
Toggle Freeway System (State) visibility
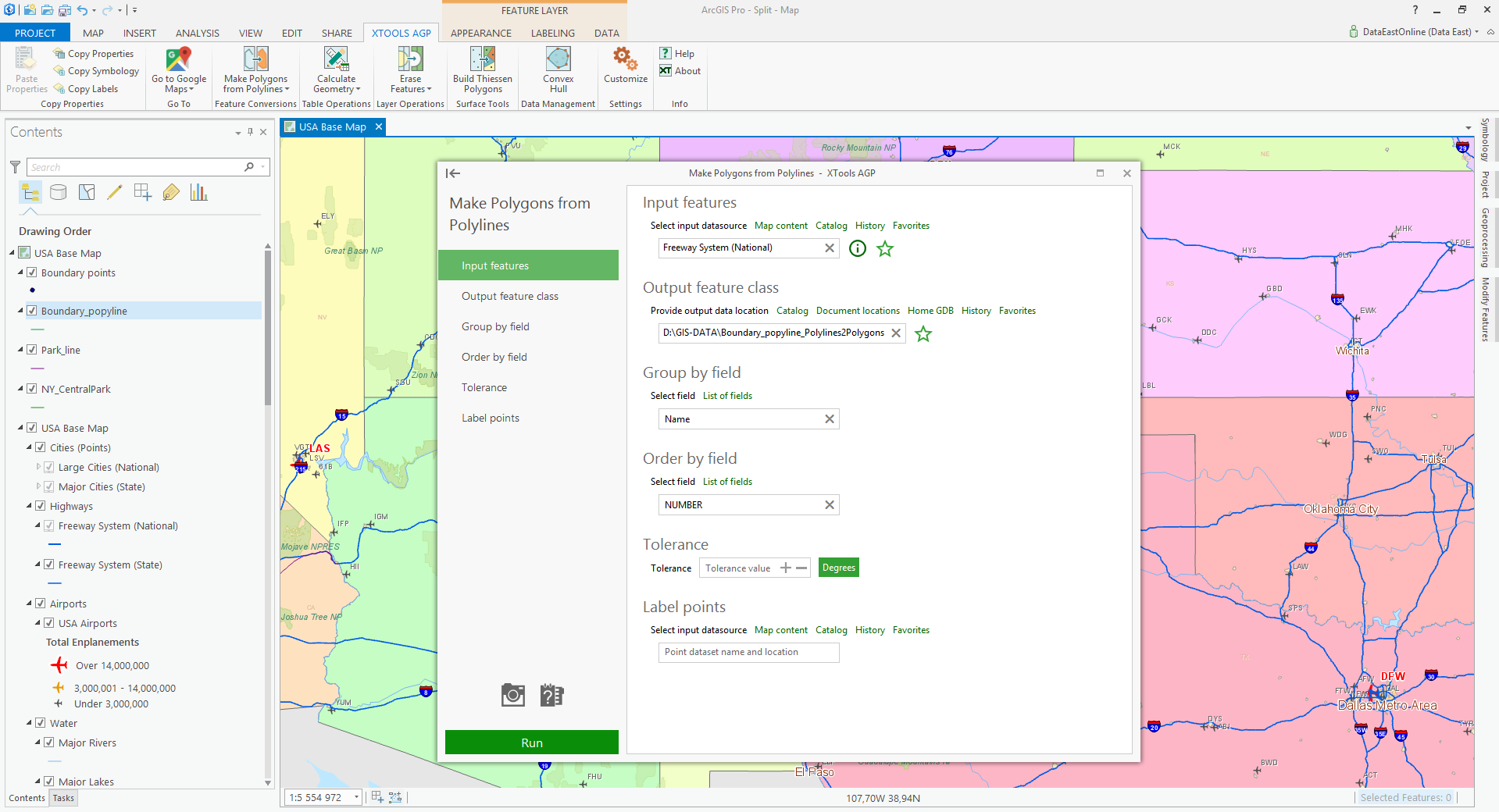(49, 564)
